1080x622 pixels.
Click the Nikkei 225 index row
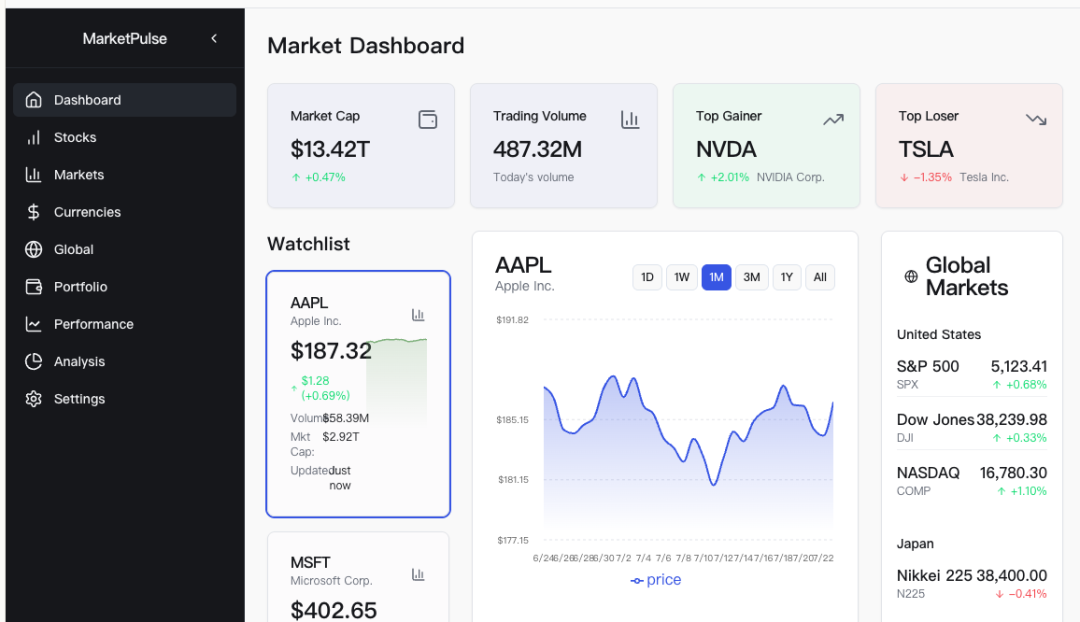click(x=972, y=583)
